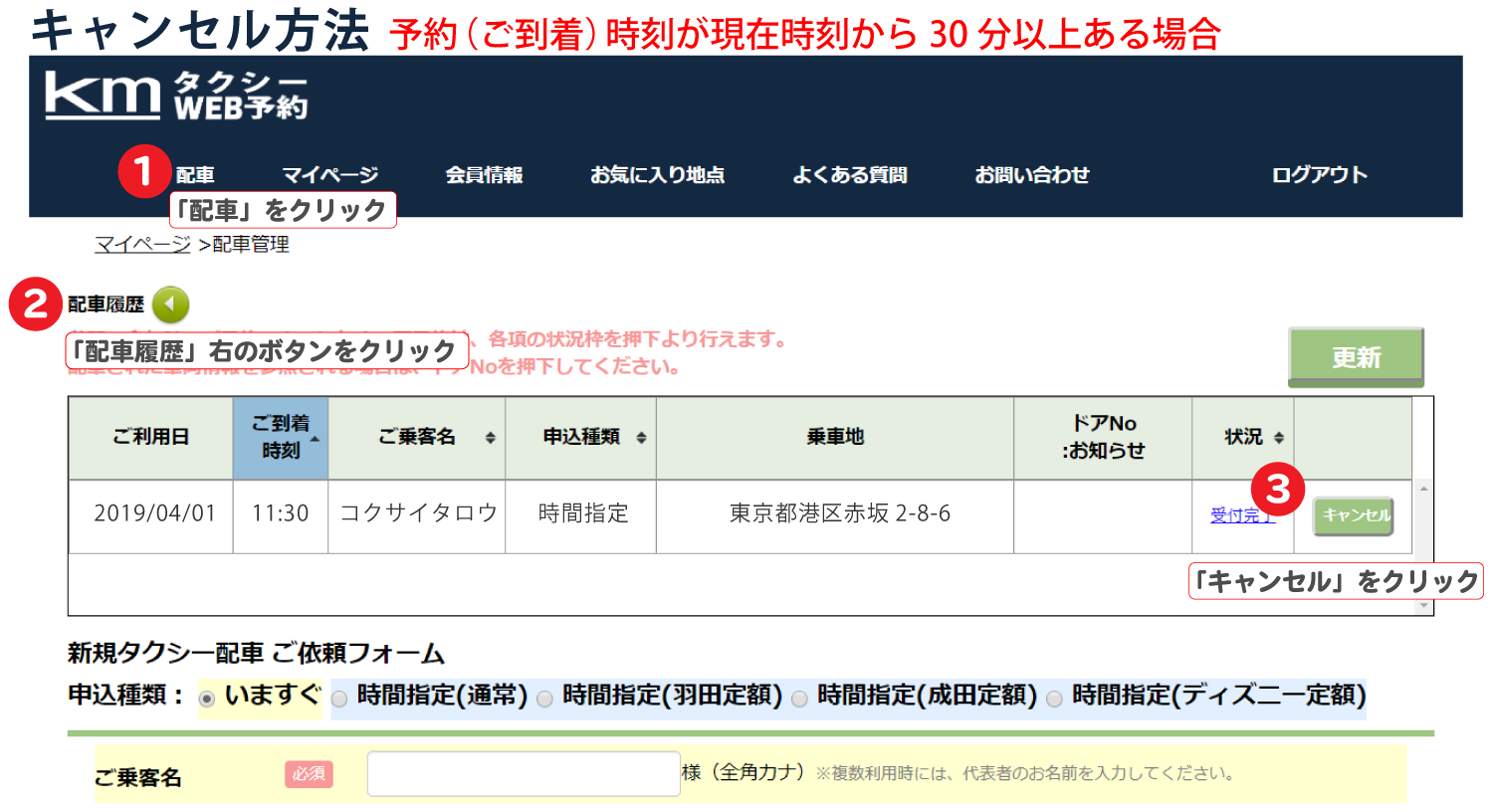The width and height of the screenshot is (1493, 812).
Task: Click the ログアウト link
Action: pyautogui.click(x=1320, y=175)
